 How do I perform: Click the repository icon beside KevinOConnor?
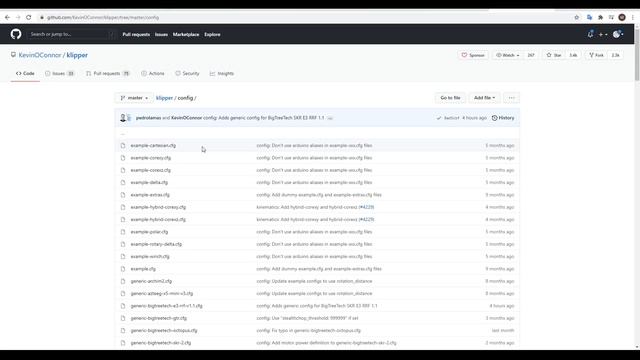[13, 55]
